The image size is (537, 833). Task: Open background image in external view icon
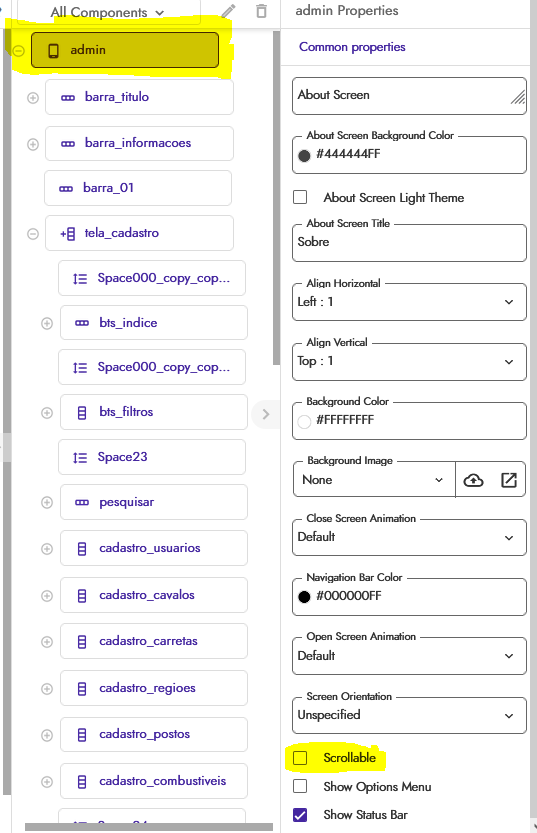(x=509, y=480)
